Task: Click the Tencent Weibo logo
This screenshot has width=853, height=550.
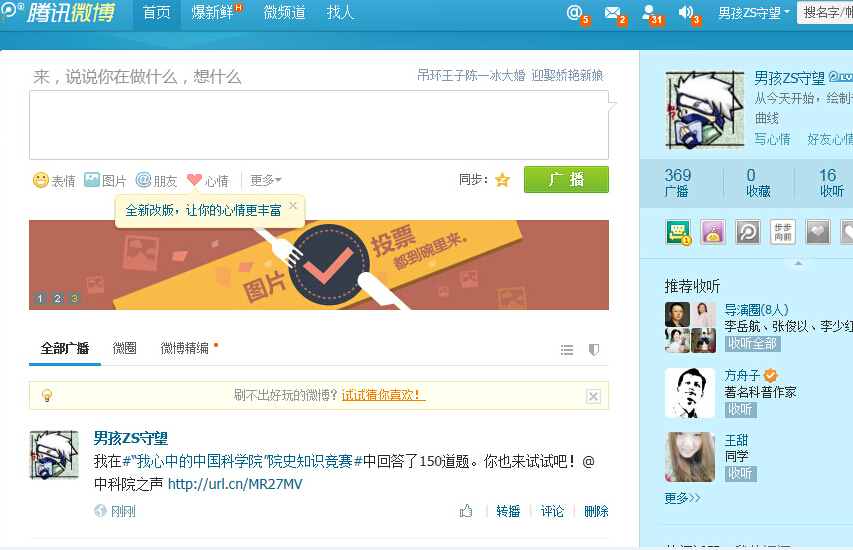Action: [x=59, y=13]
